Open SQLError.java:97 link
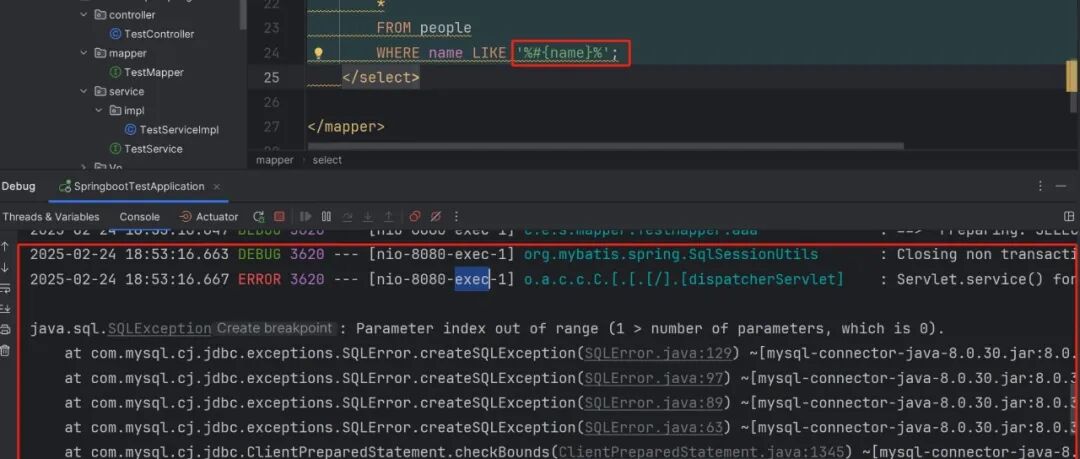Image resolution: width=1080 pixels, height=459 pixels. tap(654, 378)
